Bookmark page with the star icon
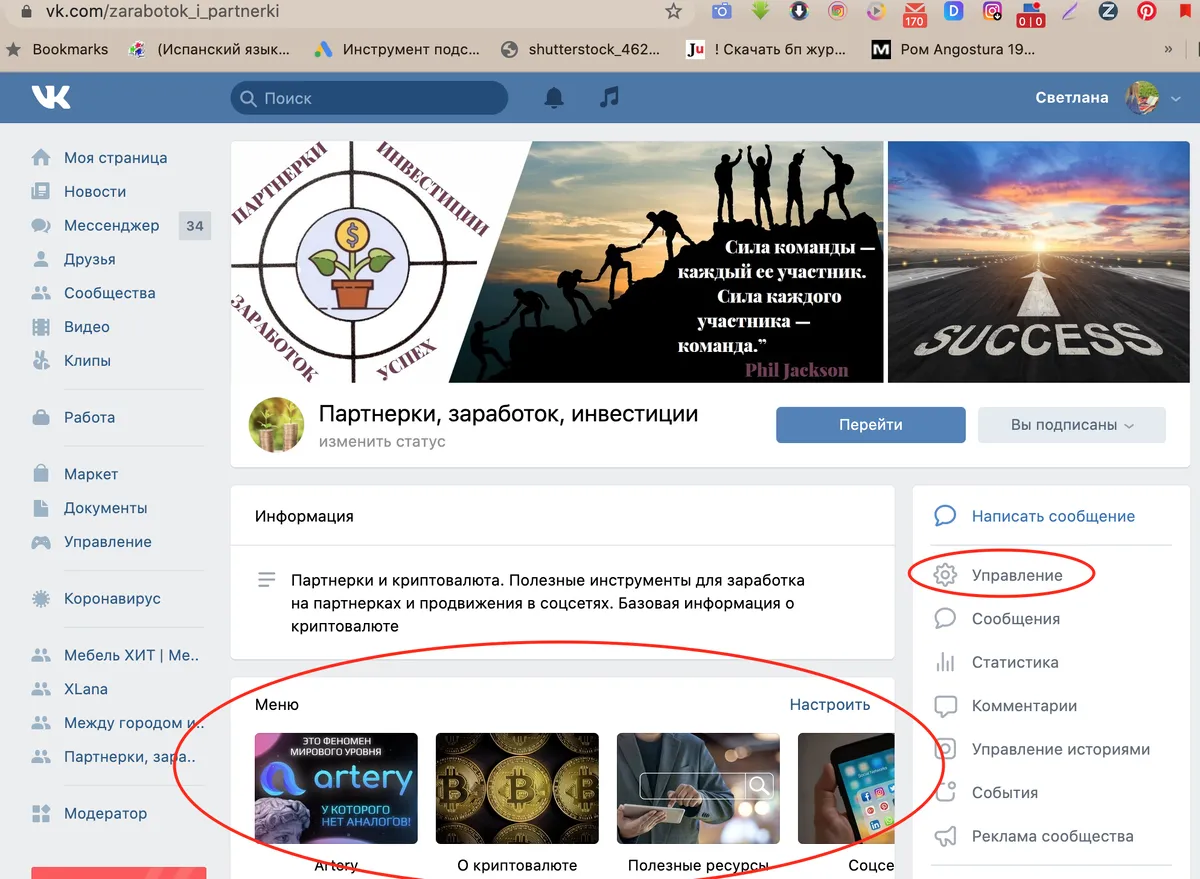The height and width of the screenshot is (879, 1200). 673,12
